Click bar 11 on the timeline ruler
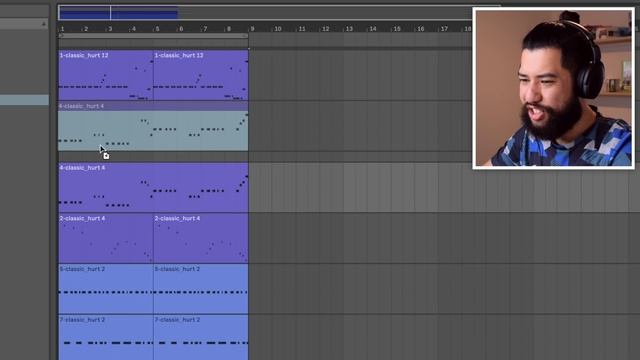Image resolution: width=640 pixels, height=360 pixels. point(302,29)
